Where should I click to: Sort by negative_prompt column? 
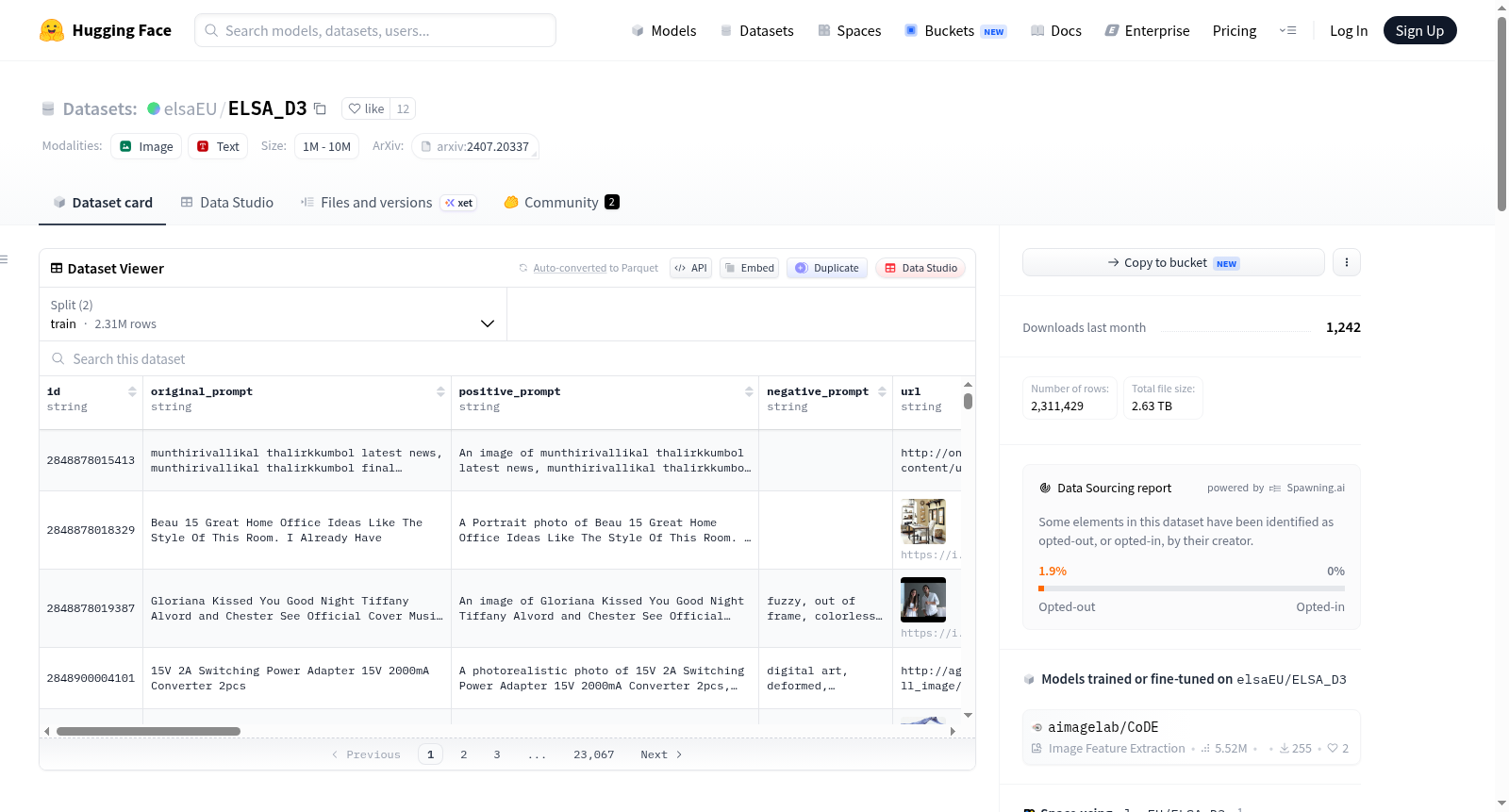click(882, 391)
